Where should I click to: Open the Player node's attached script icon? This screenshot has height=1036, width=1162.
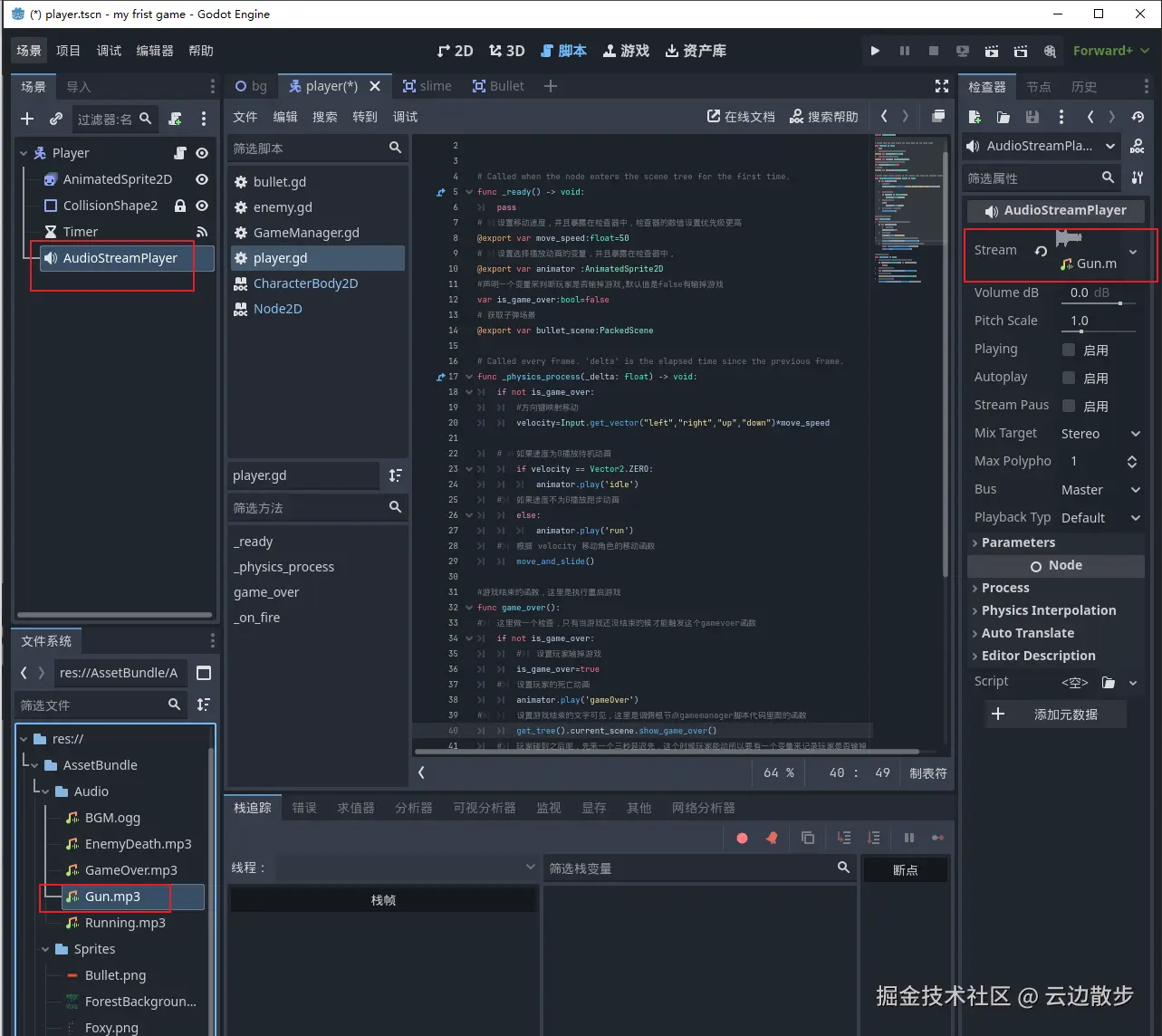tap(180, 153)
